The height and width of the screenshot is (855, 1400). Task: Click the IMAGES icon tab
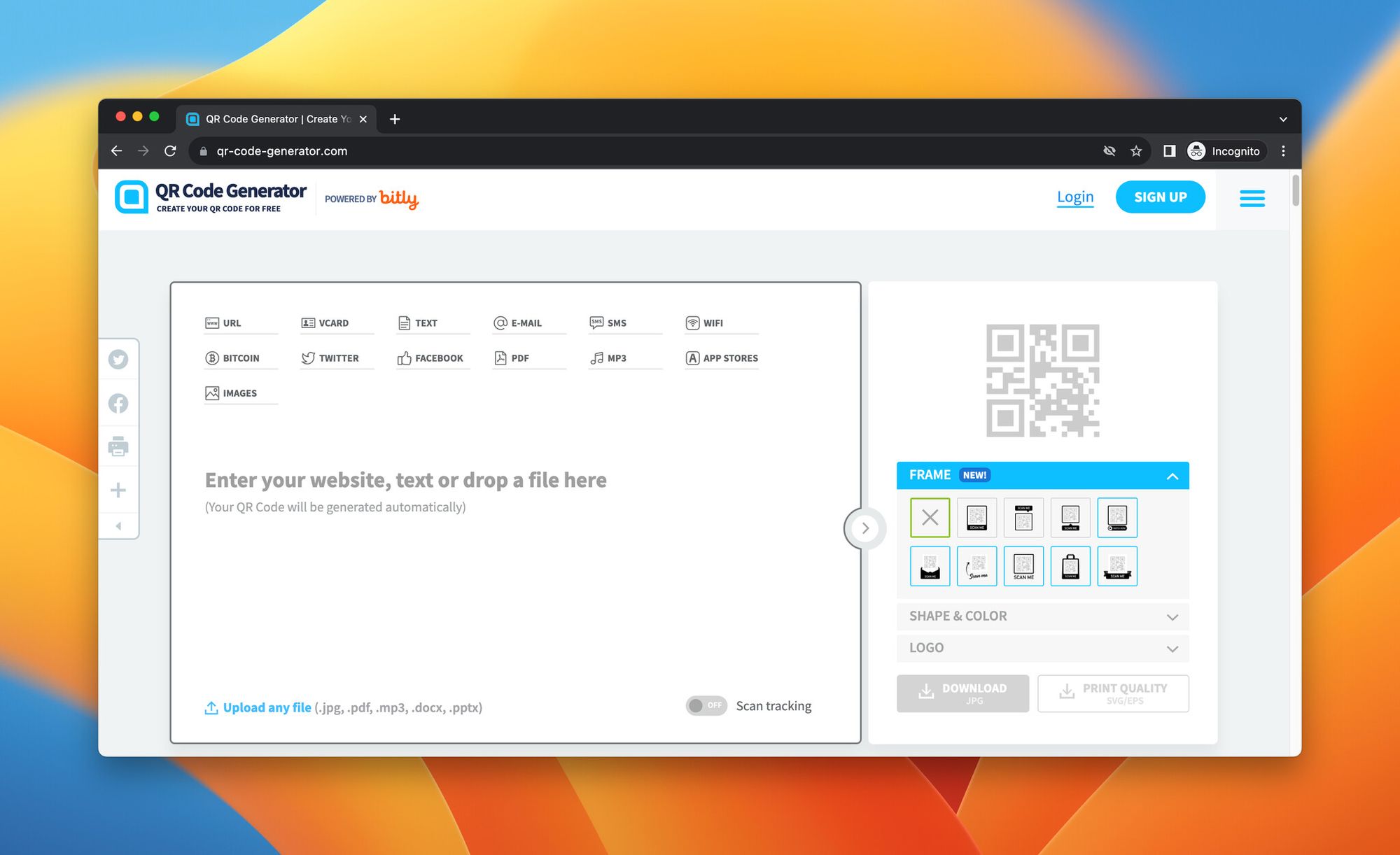pyautogui.click(x=231, y=392)
